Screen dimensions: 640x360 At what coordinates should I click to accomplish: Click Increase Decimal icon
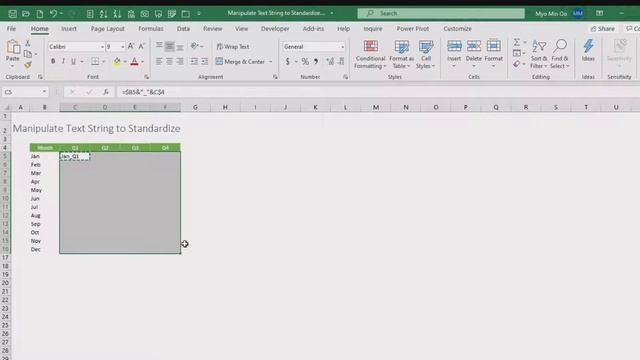330,62
